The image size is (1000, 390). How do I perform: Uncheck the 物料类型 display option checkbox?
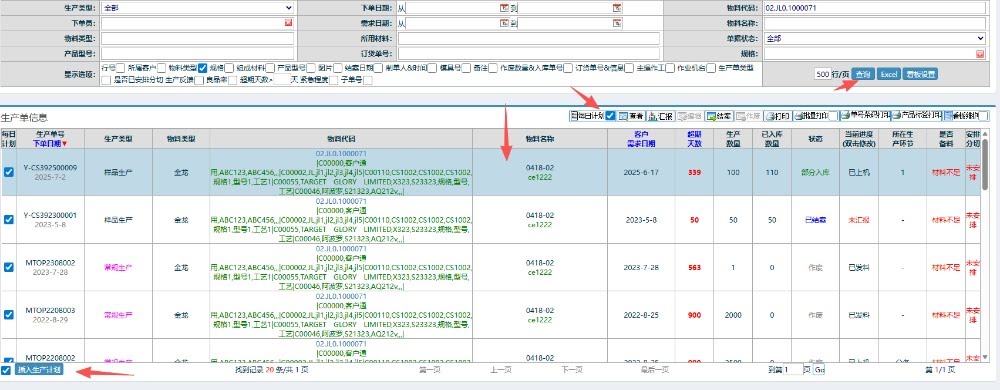tap(202, 68)
